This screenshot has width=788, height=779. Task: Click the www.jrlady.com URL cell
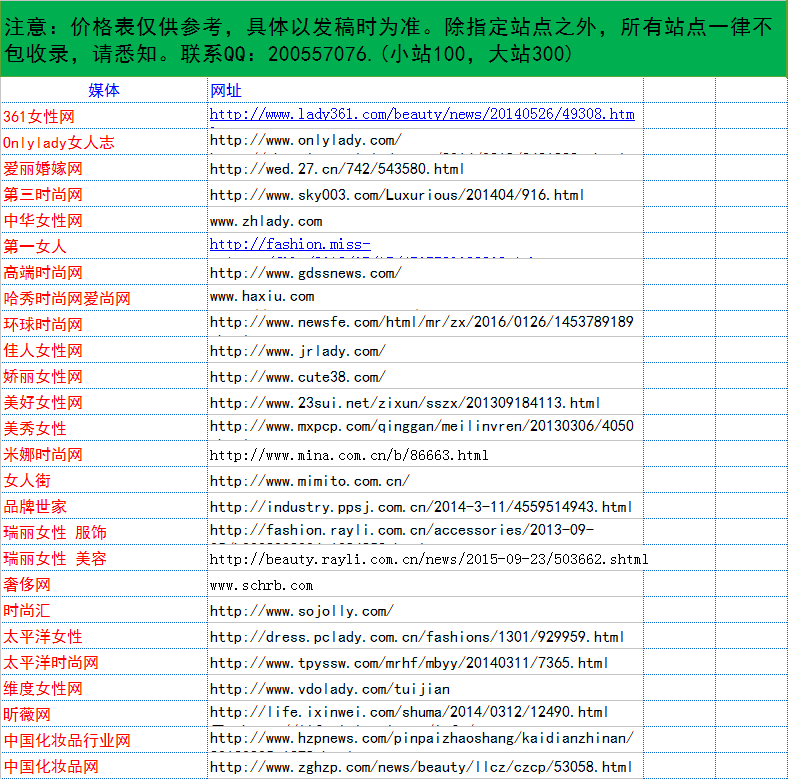425,350
